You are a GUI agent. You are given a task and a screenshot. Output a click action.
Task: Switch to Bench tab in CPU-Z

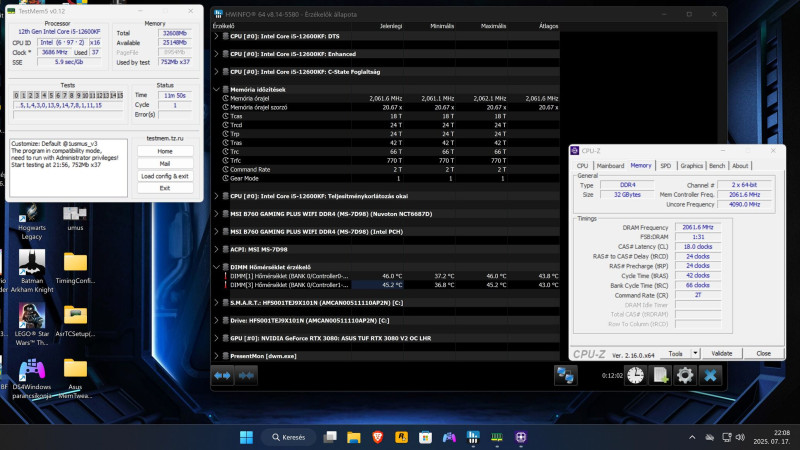point(717,166)
